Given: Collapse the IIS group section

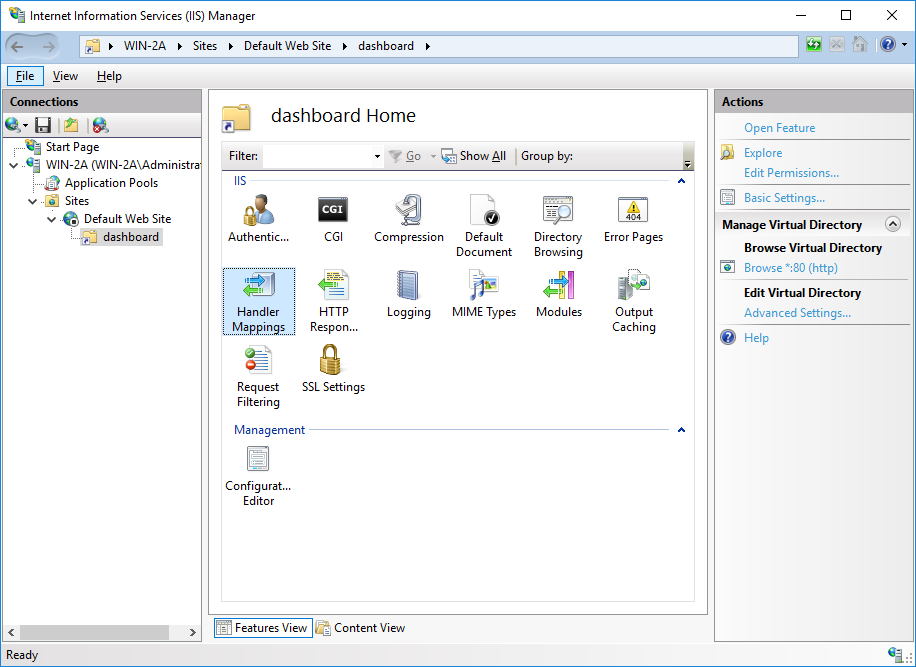Looking at the screenshot, I should tap(681, 181).
